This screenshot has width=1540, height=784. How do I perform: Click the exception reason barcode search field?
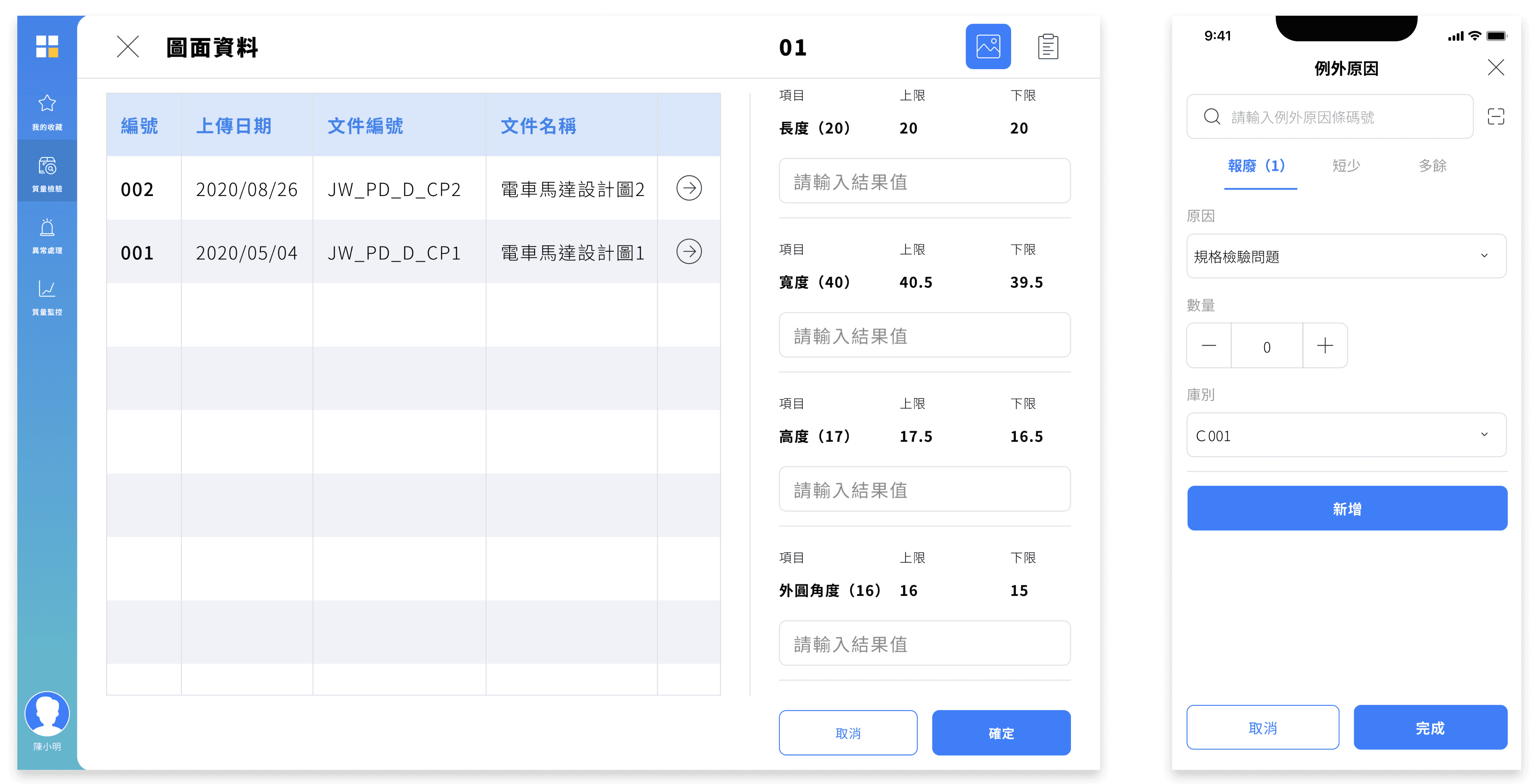point(1329,117)
